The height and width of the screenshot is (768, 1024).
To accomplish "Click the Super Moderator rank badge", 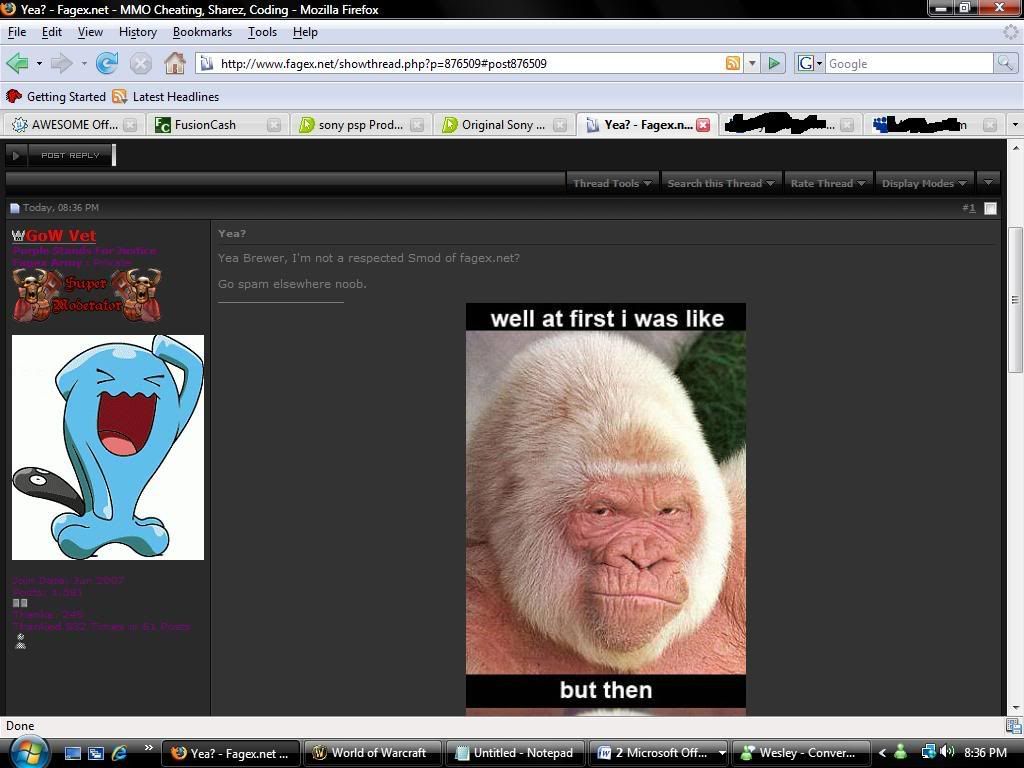I will [88, 294].
